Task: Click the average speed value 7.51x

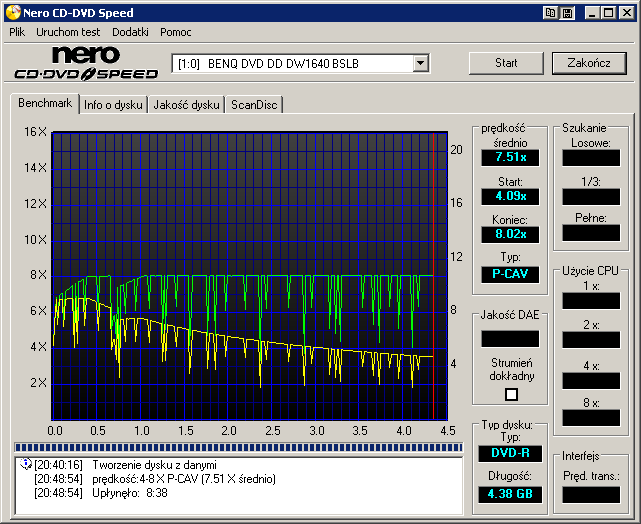Action: (510, 157)
